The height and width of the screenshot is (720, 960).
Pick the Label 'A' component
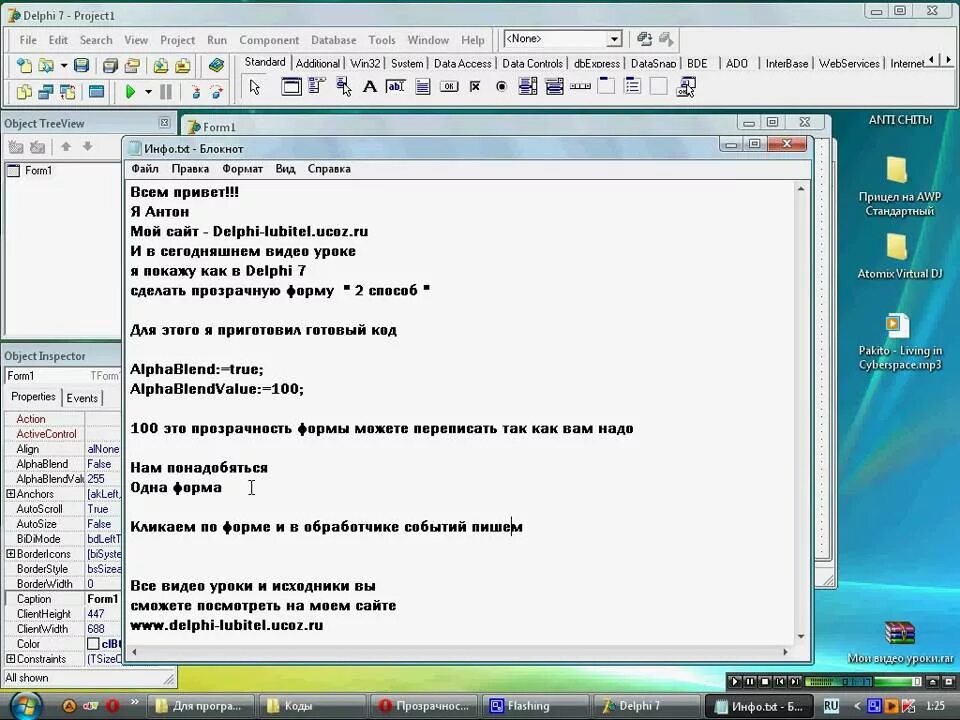click(x=370, y=86)
